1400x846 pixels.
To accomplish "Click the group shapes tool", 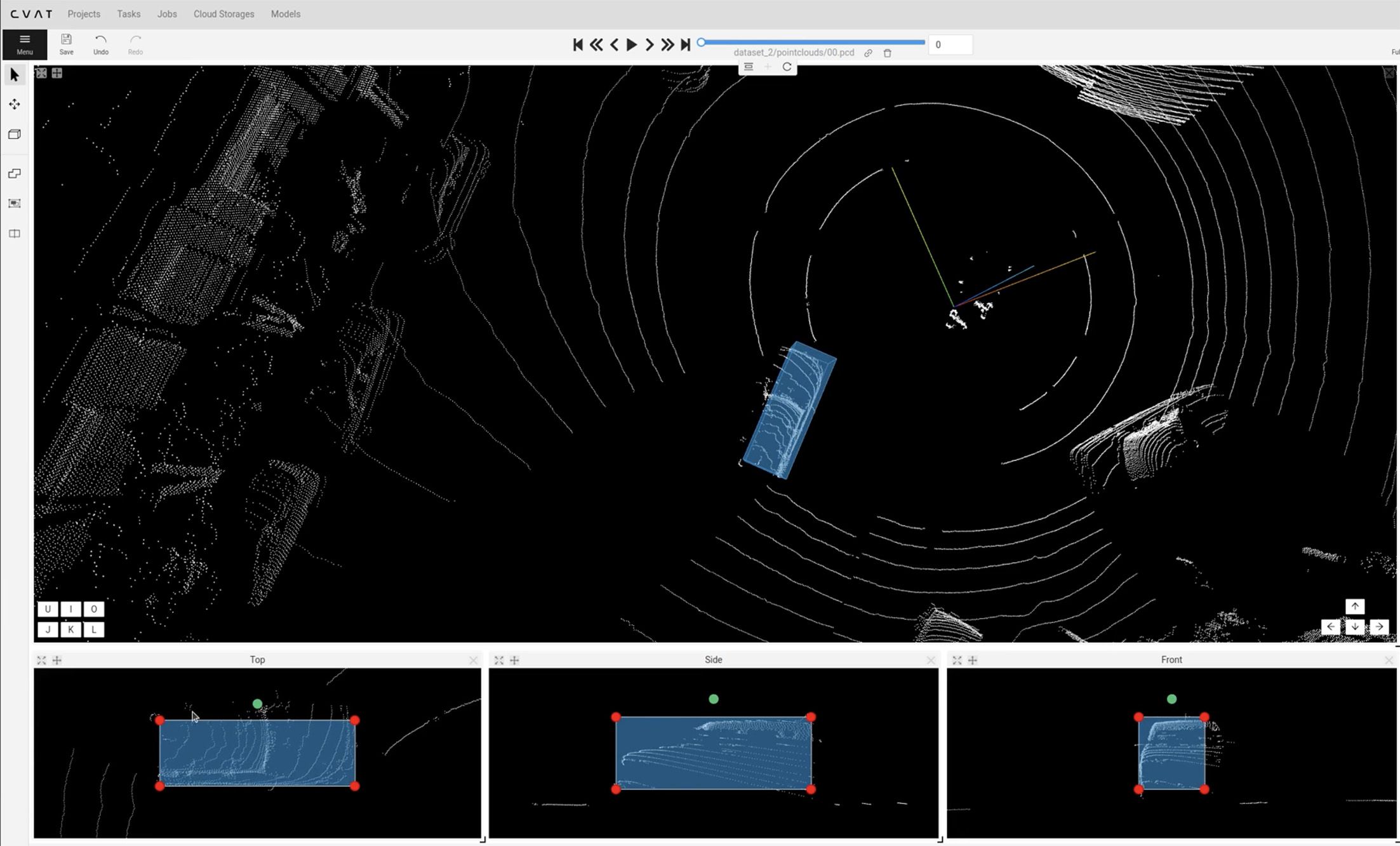I will click(x=15, y=203).
